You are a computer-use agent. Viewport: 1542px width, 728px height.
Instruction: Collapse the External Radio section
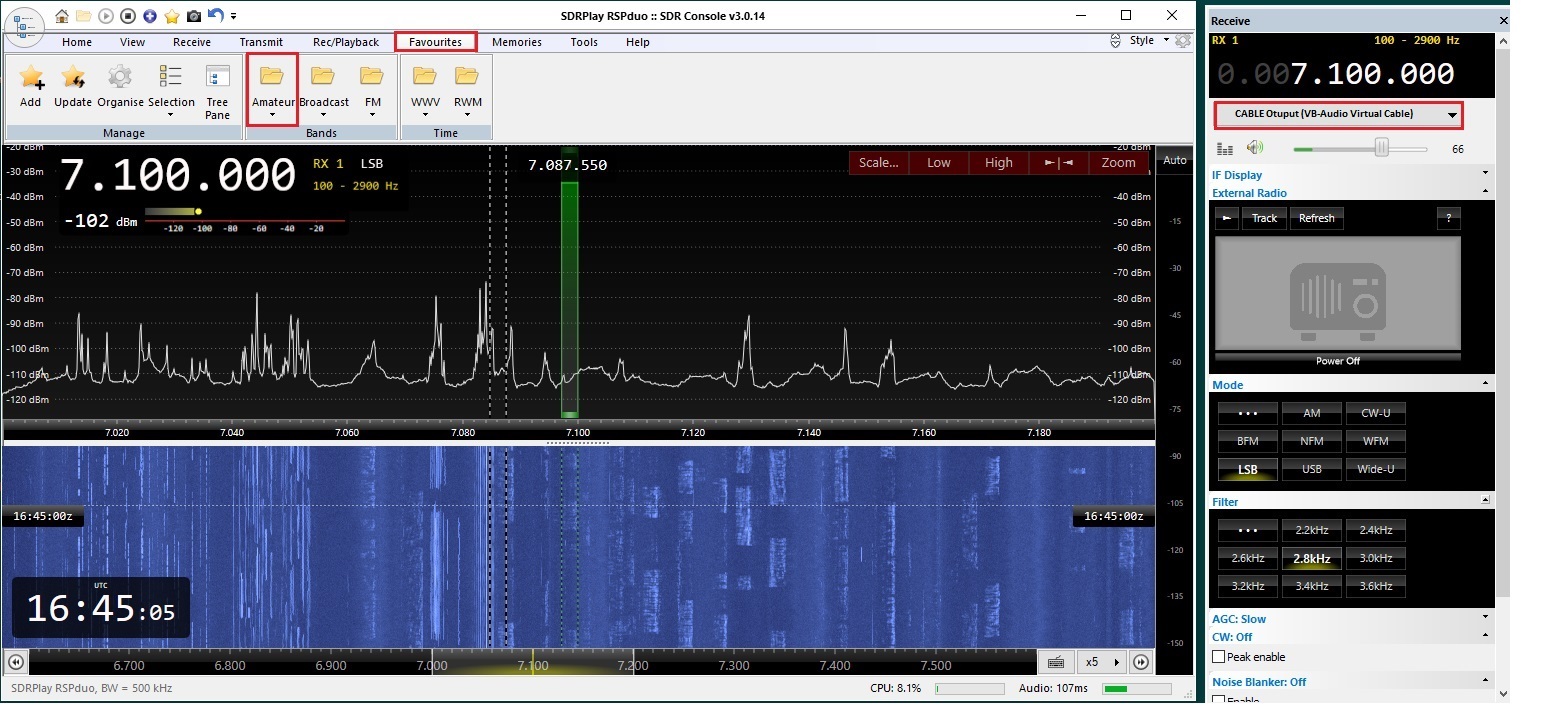click(1351, 193)
